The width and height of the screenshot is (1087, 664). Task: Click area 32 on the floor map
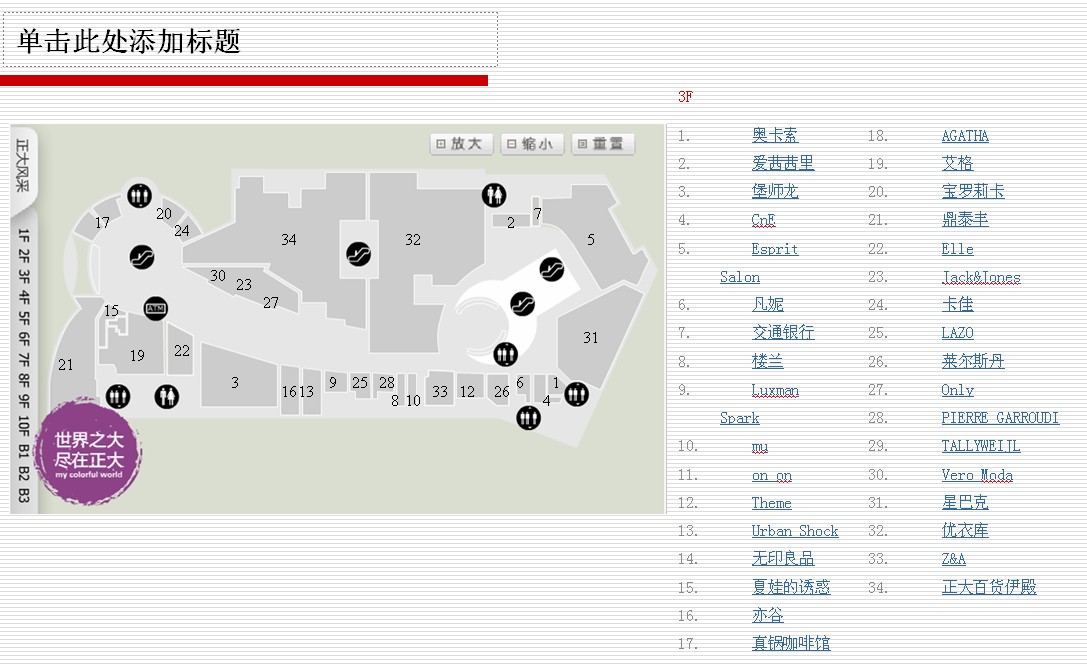(412, 240)
